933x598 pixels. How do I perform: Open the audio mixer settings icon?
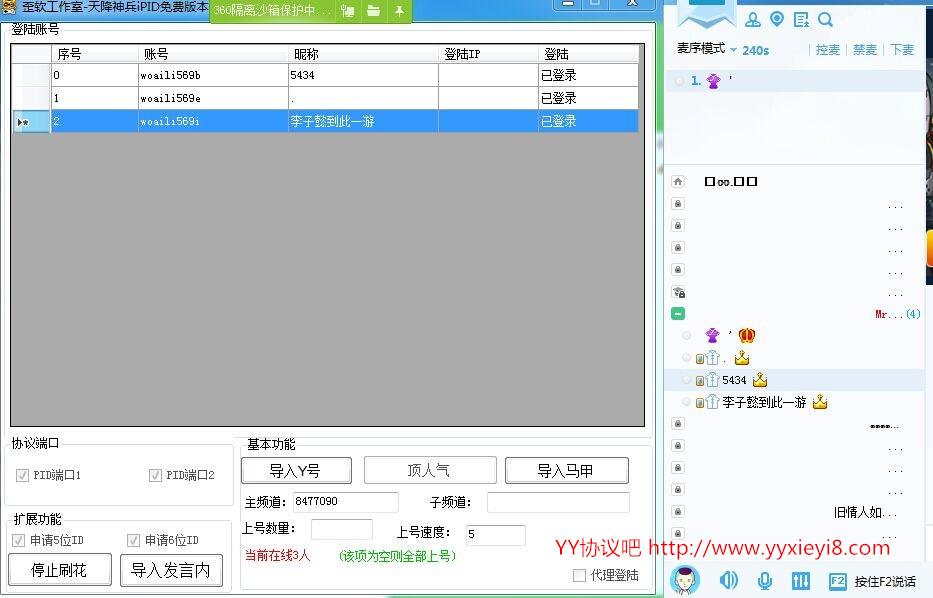point(801,580)
